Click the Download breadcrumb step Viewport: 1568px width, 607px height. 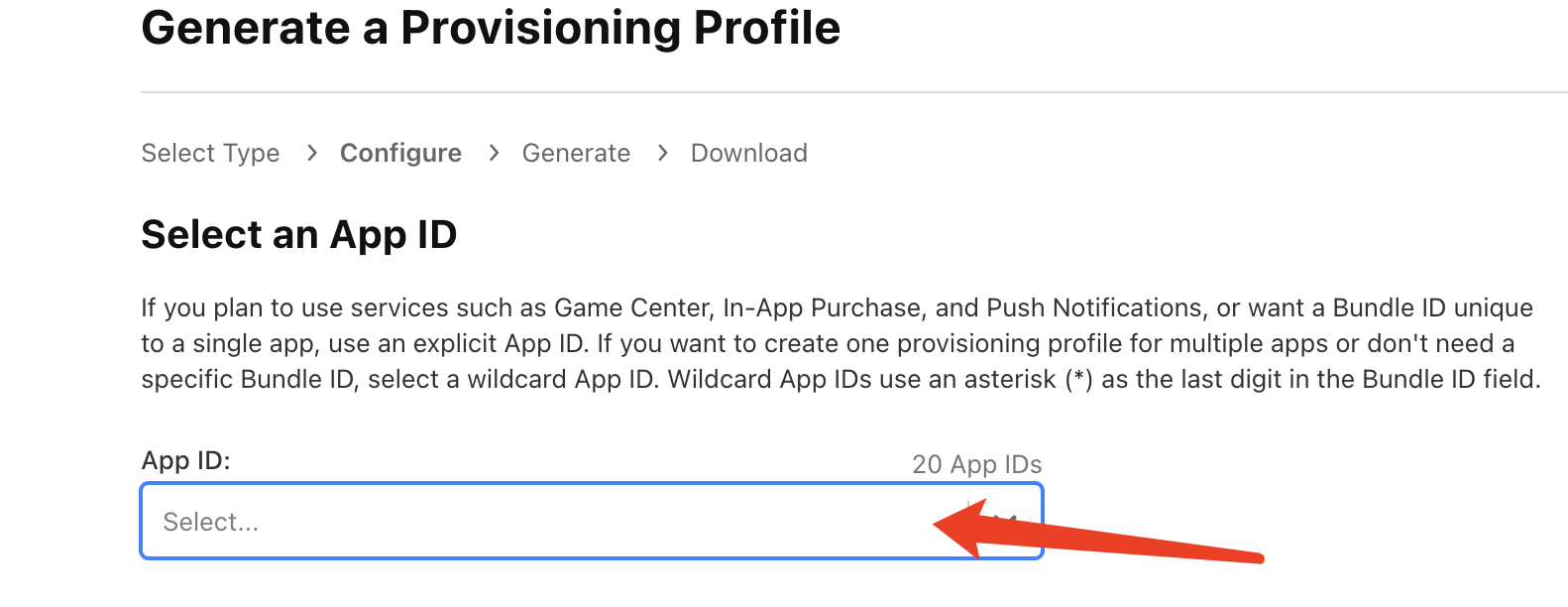[x=748, y=154]
